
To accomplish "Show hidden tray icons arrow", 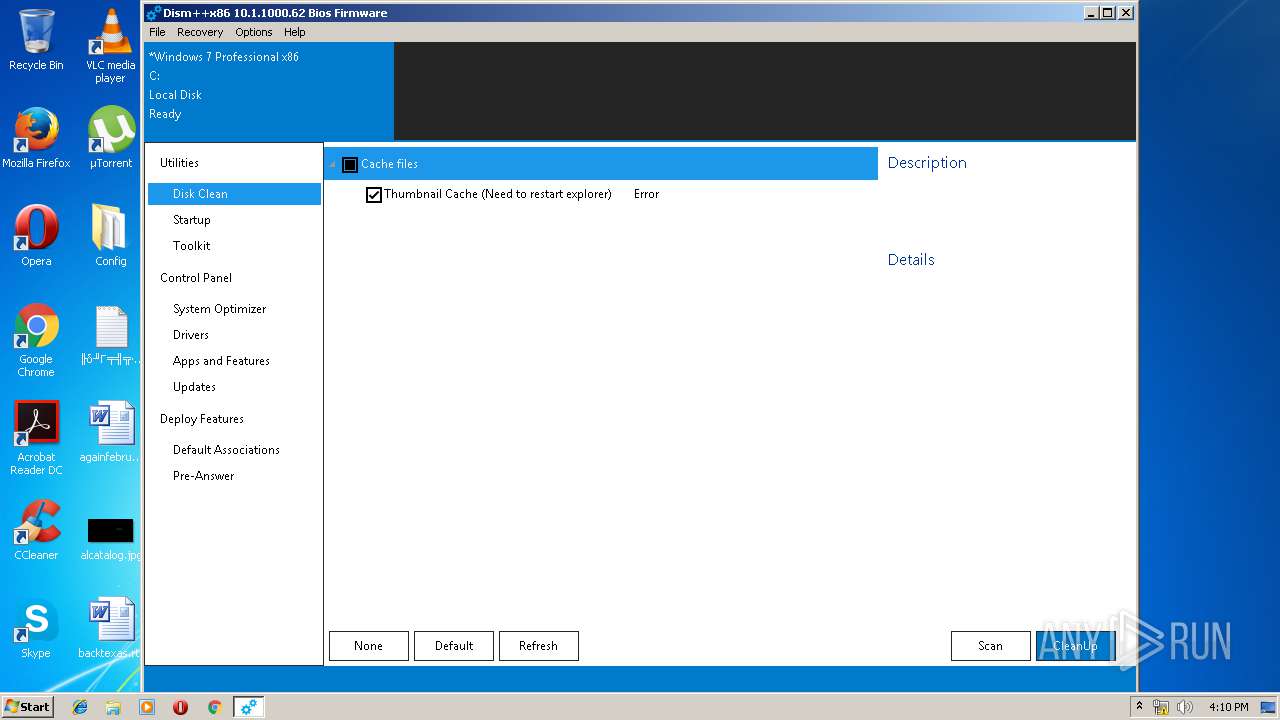I will [x=1139, y=707].
